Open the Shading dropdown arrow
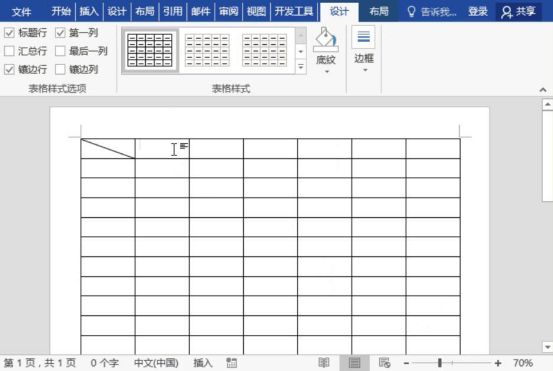Viewport: 553px width, 371px height. coord(327,72)
